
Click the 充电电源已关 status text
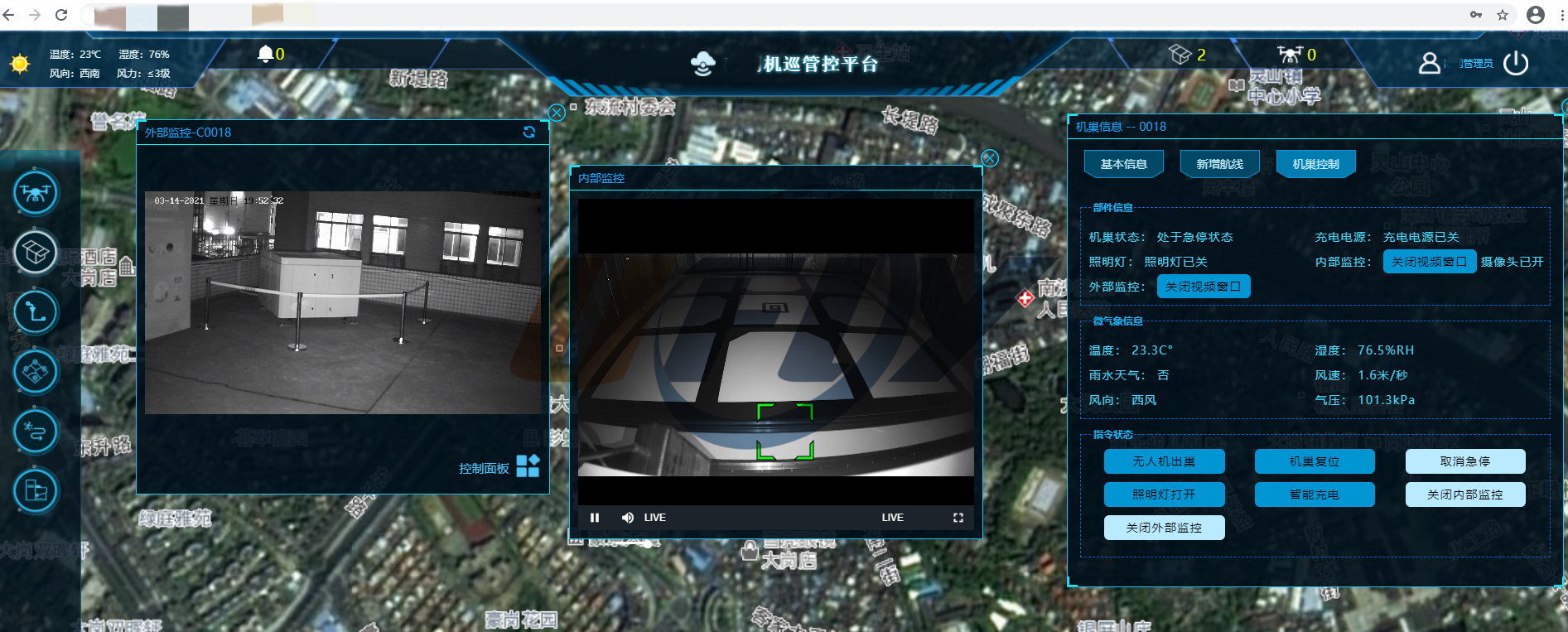[x=1421, y=237]
